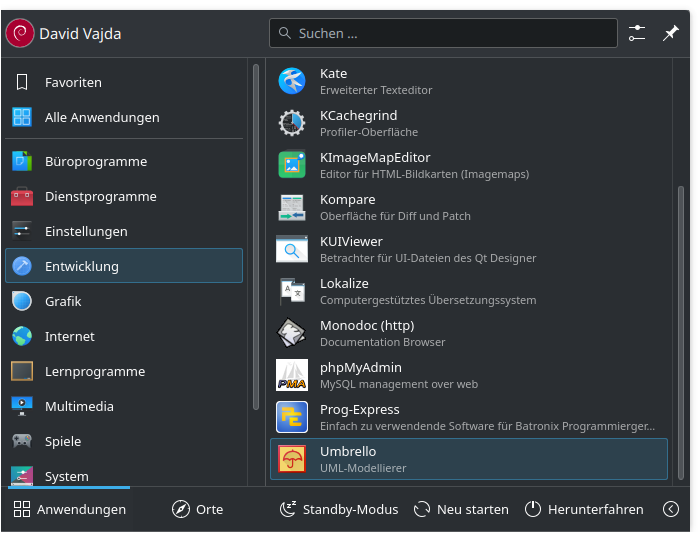Click the Entwicklung hammer icon
The height and width of the screenshot is (533, 700).
pyautogui.click(x=22, y=266)
